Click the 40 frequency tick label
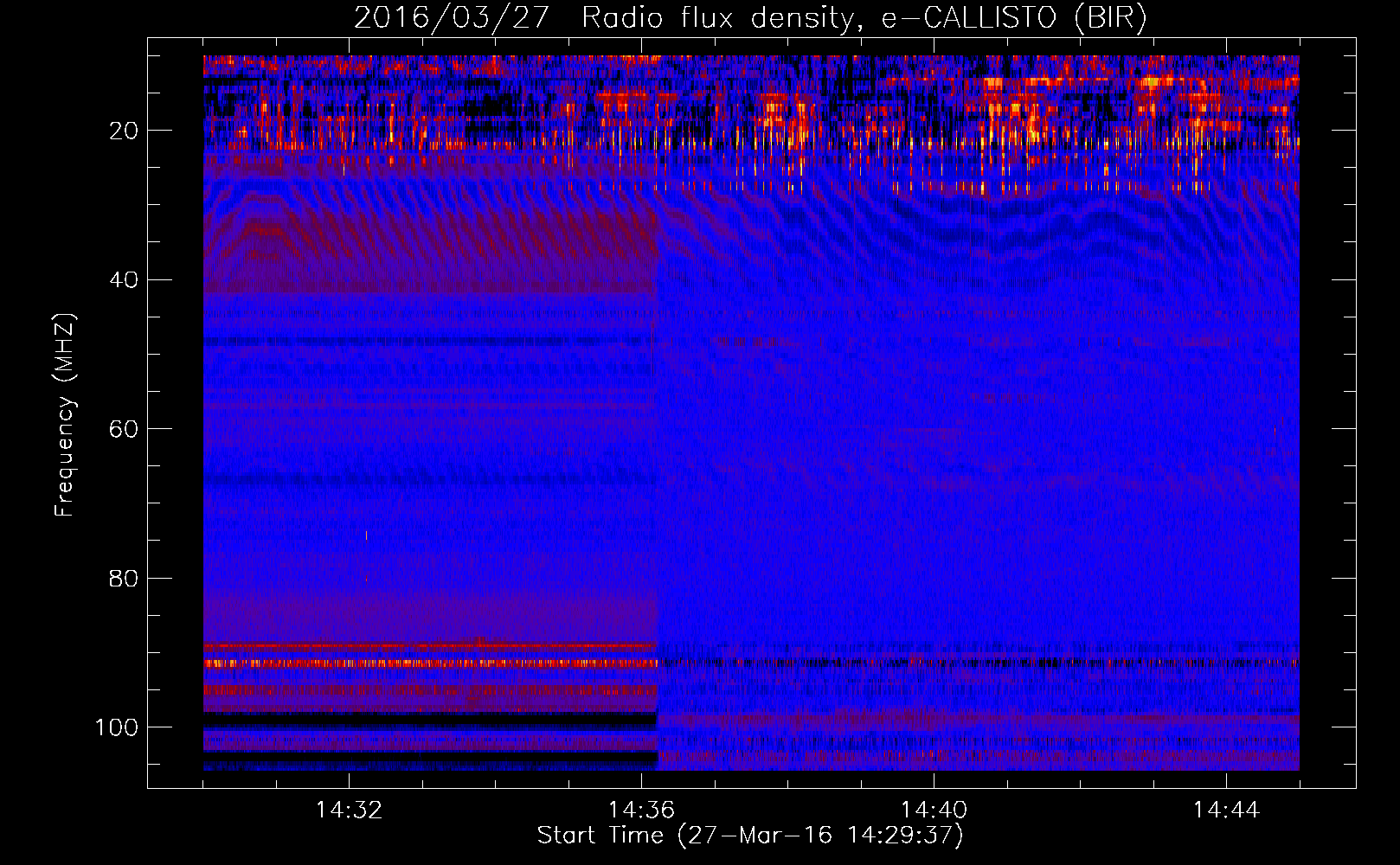 [124, 280]
